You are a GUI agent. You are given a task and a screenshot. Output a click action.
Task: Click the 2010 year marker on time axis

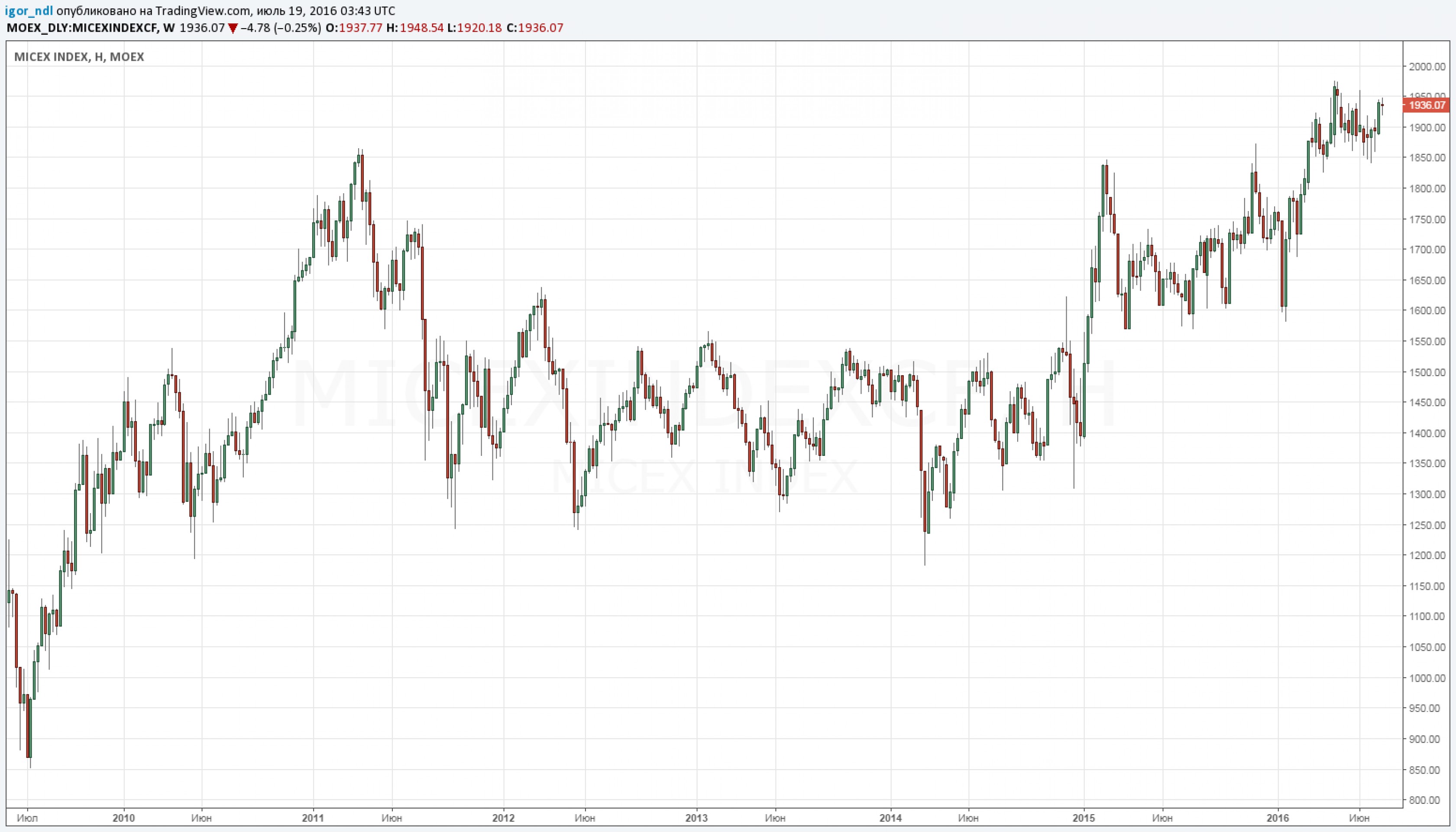[123, 818]
